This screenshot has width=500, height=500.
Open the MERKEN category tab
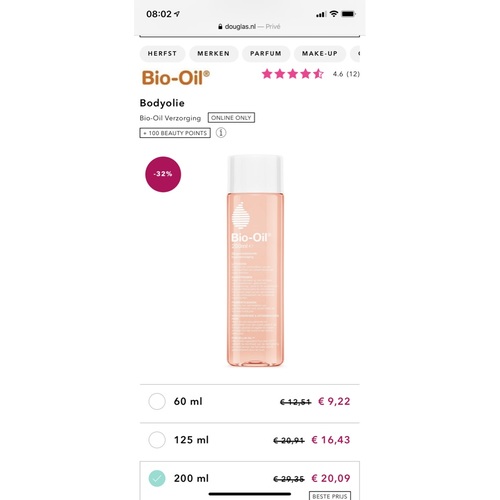[x=214, y=54]
